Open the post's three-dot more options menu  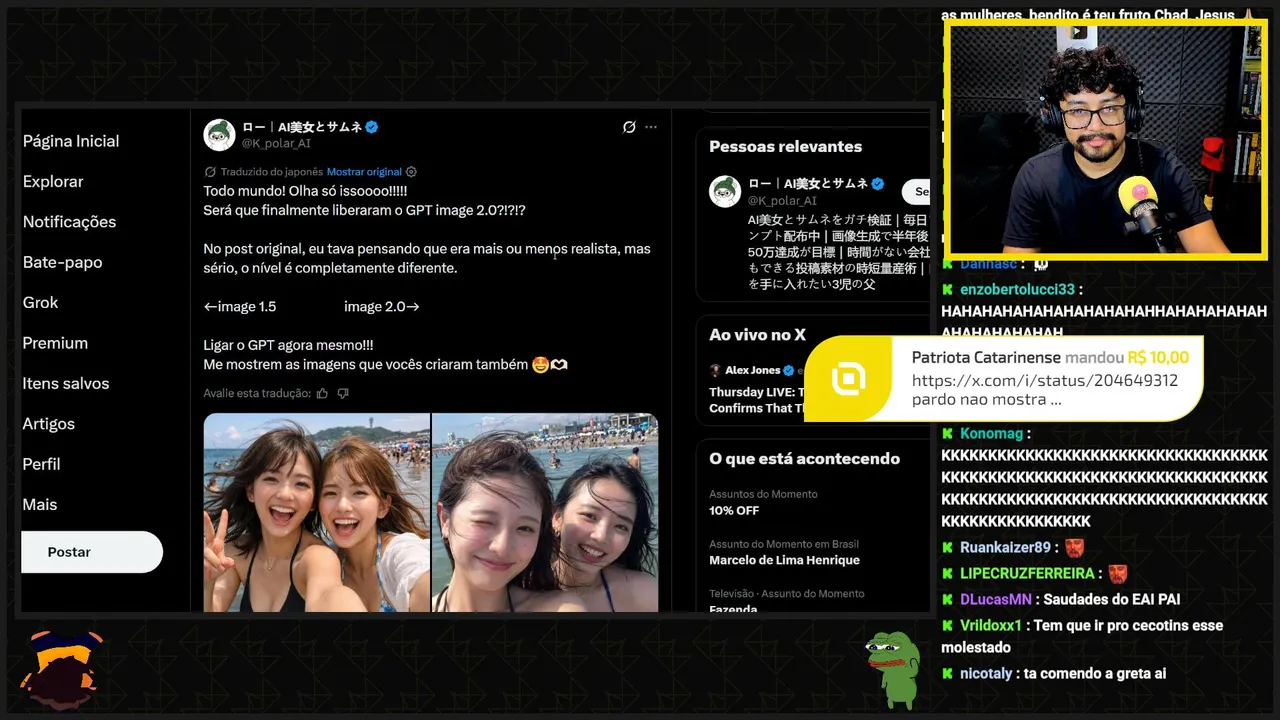(x=651, y=127)
